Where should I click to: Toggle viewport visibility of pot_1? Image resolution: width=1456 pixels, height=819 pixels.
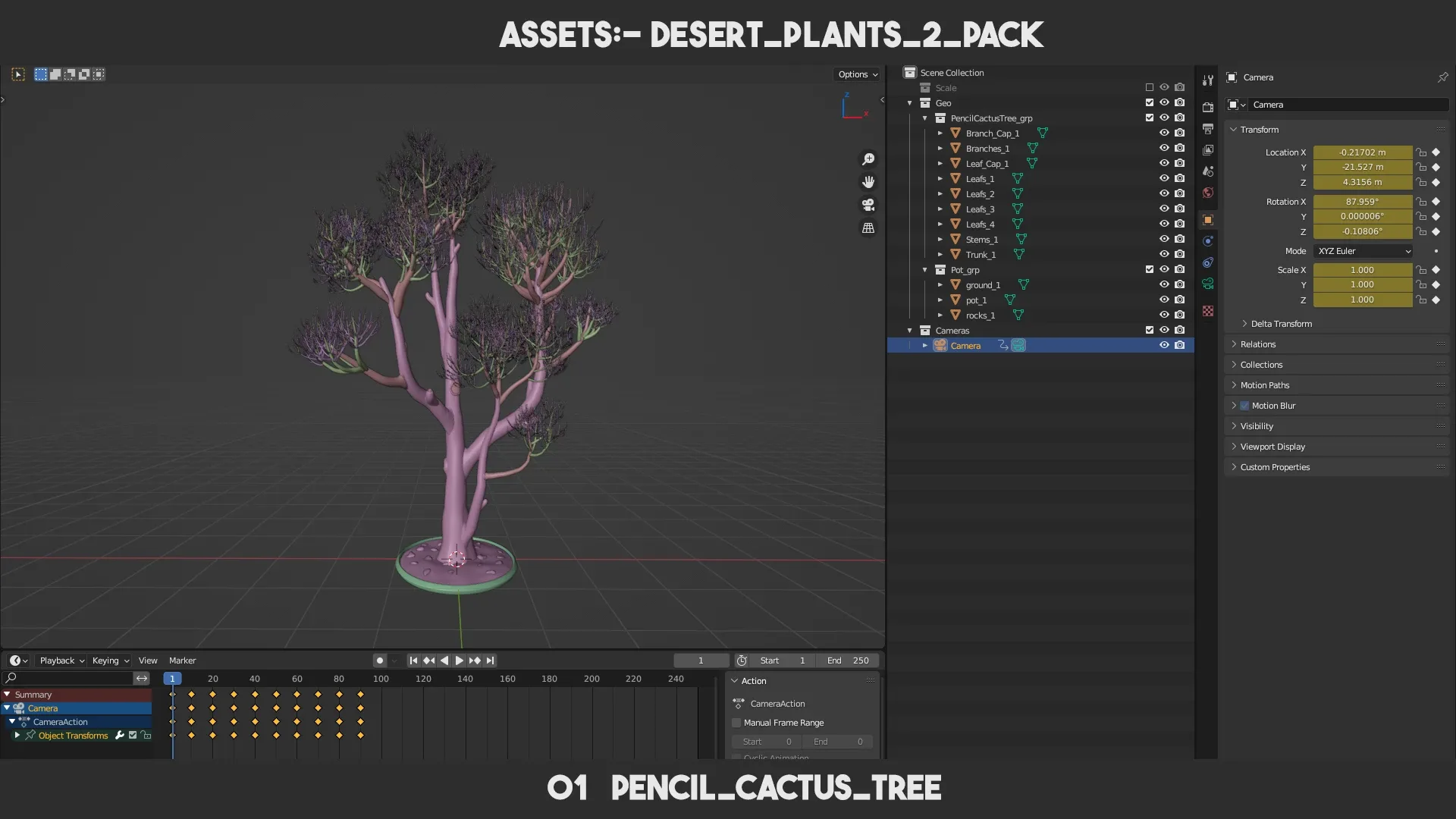pyautogui.click(x=1164, y=300)
